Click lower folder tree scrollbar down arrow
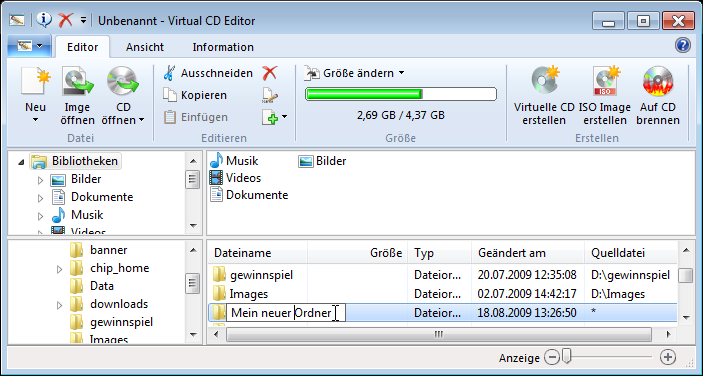 coord(193,334)
